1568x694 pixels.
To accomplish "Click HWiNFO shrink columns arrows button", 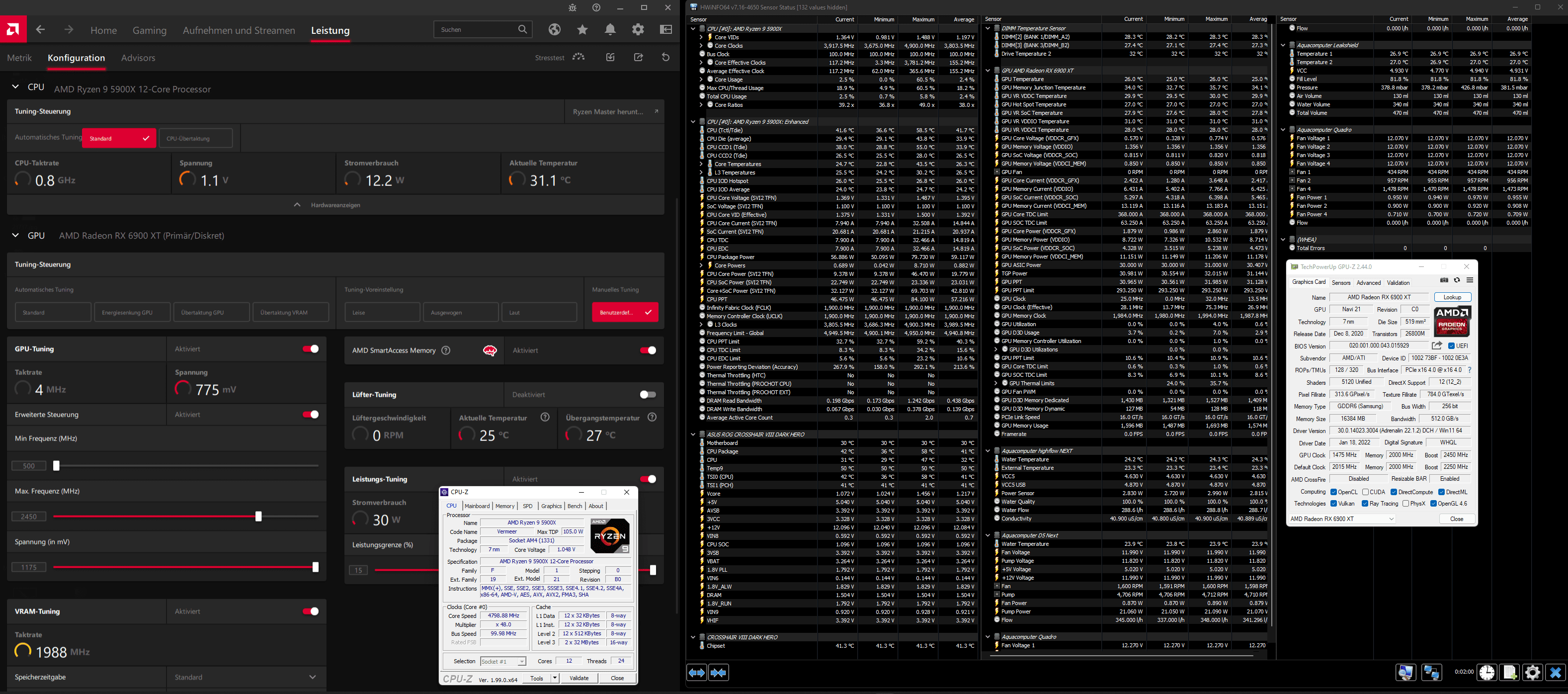I will [718, 672].
